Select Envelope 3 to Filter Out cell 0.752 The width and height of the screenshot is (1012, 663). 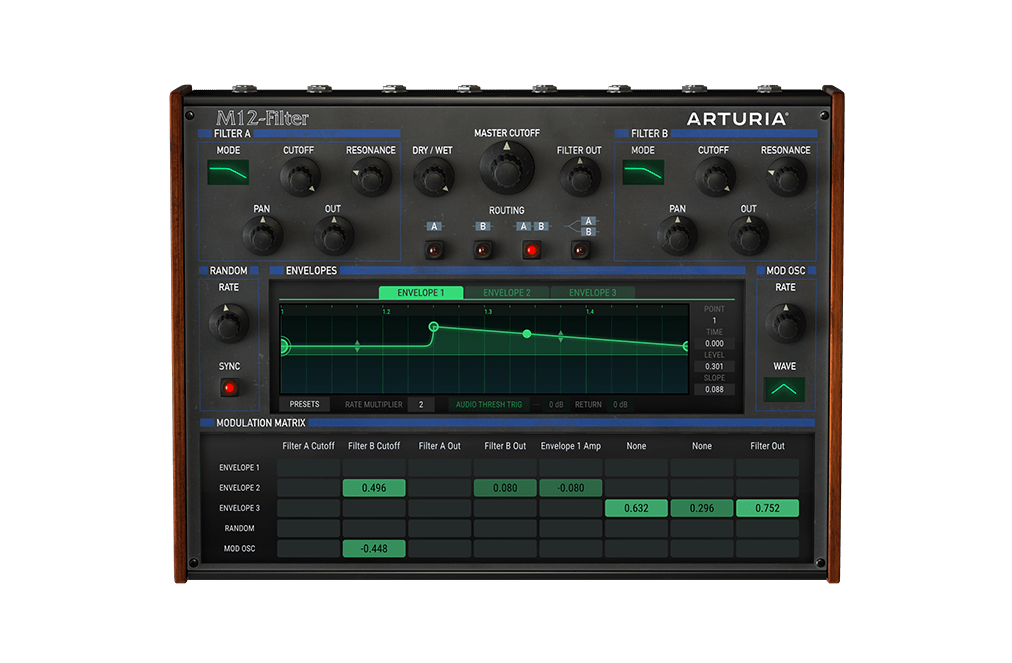pyautogui.click(x=767, y=508)
